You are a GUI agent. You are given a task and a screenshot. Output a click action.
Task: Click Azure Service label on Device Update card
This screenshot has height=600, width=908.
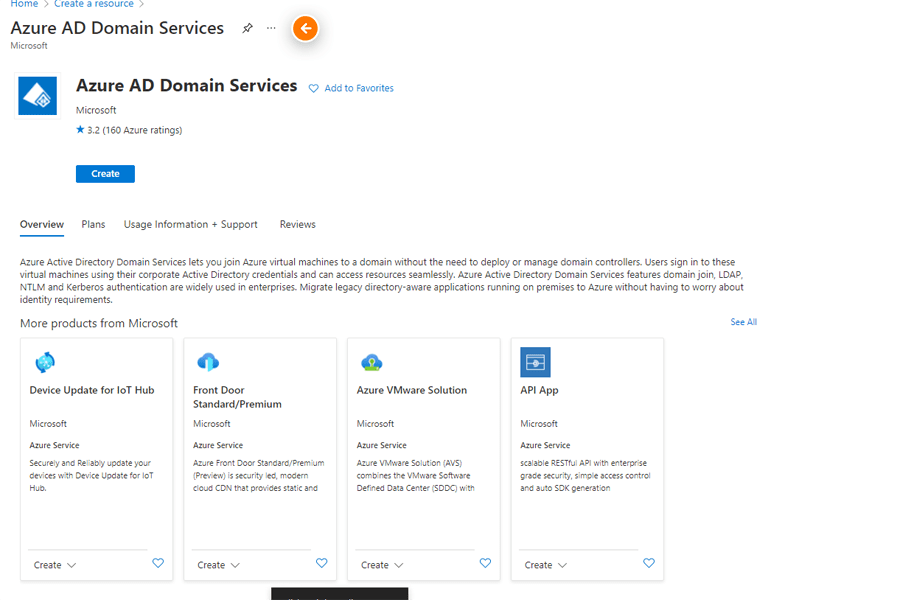click(54, 445)
